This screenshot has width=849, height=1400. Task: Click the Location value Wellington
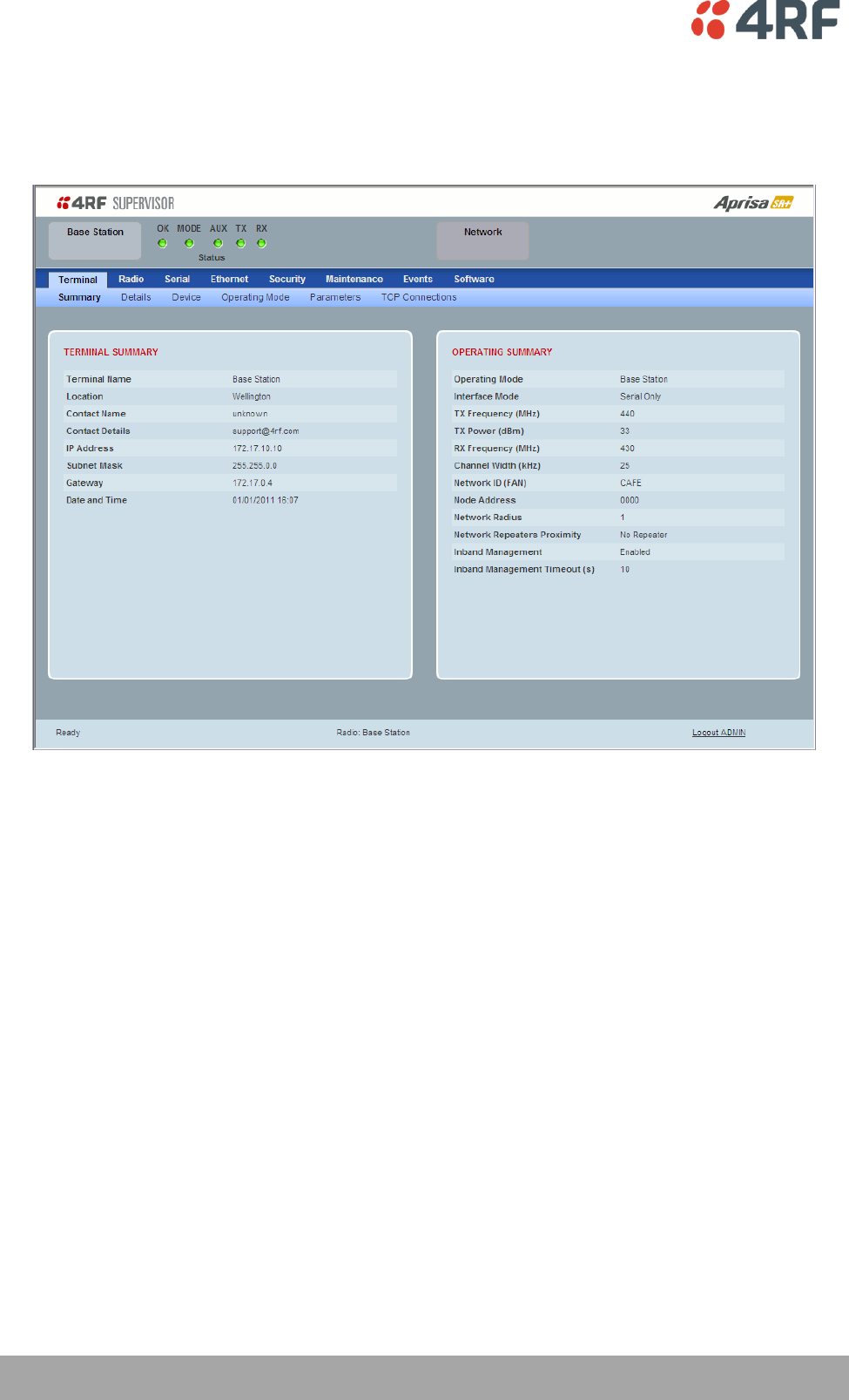pos(251,396)
